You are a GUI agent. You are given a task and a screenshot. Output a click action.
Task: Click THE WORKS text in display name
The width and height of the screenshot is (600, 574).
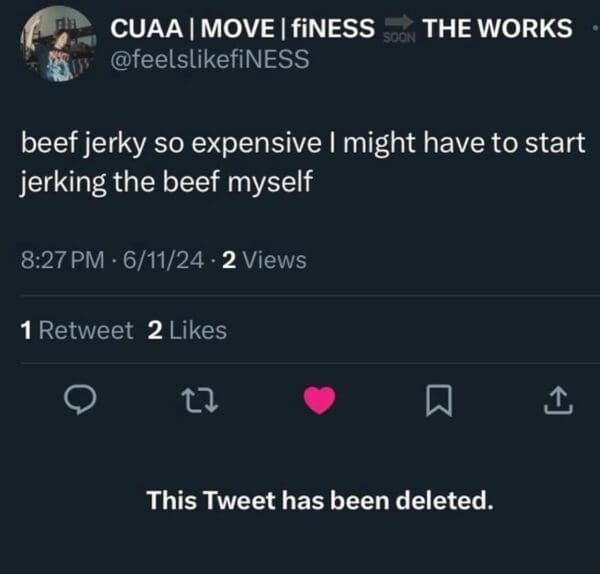(x=498, y=29)
